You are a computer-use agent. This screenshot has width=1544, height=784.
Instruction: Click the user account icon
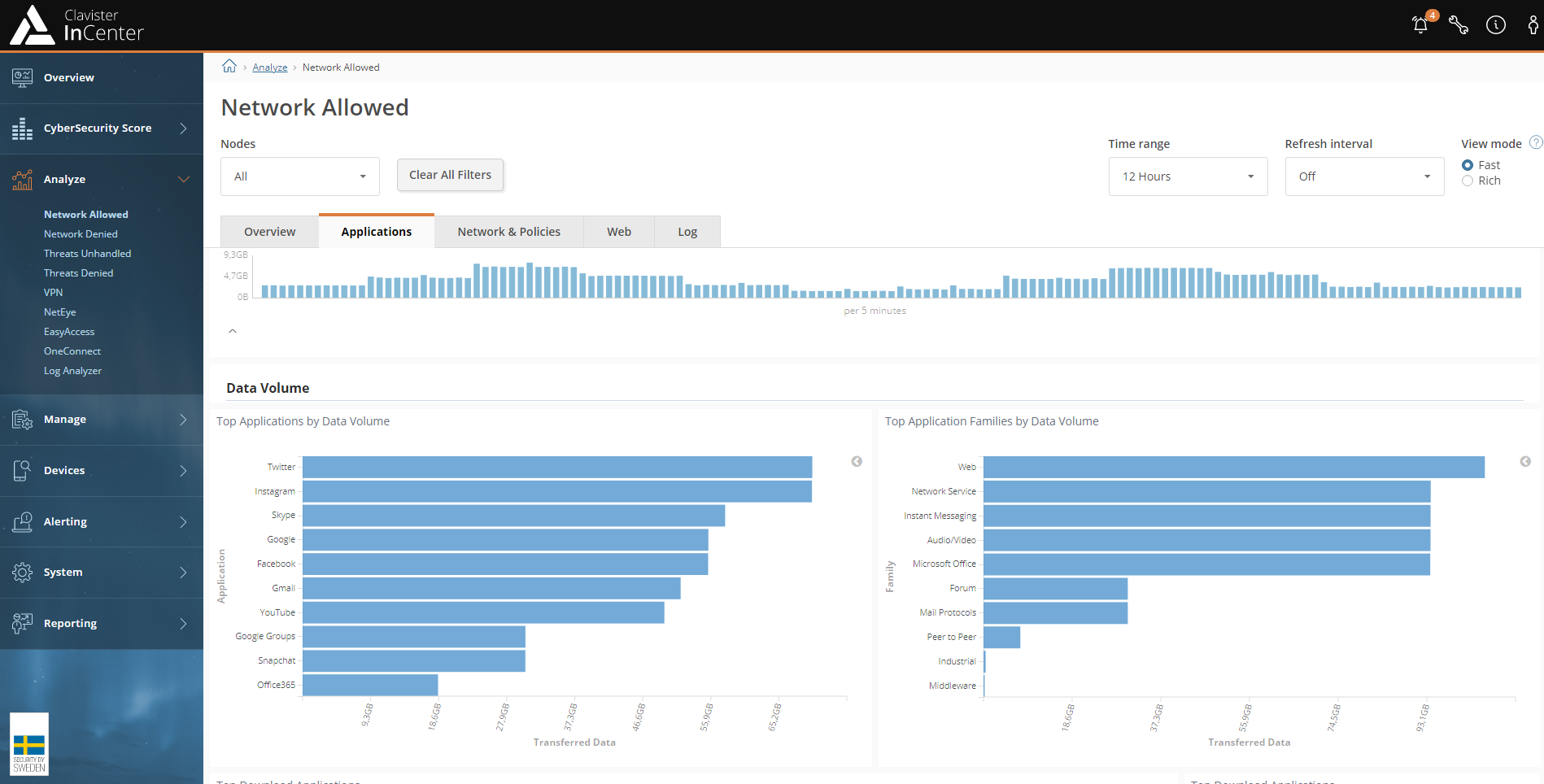pos(1533,25)
